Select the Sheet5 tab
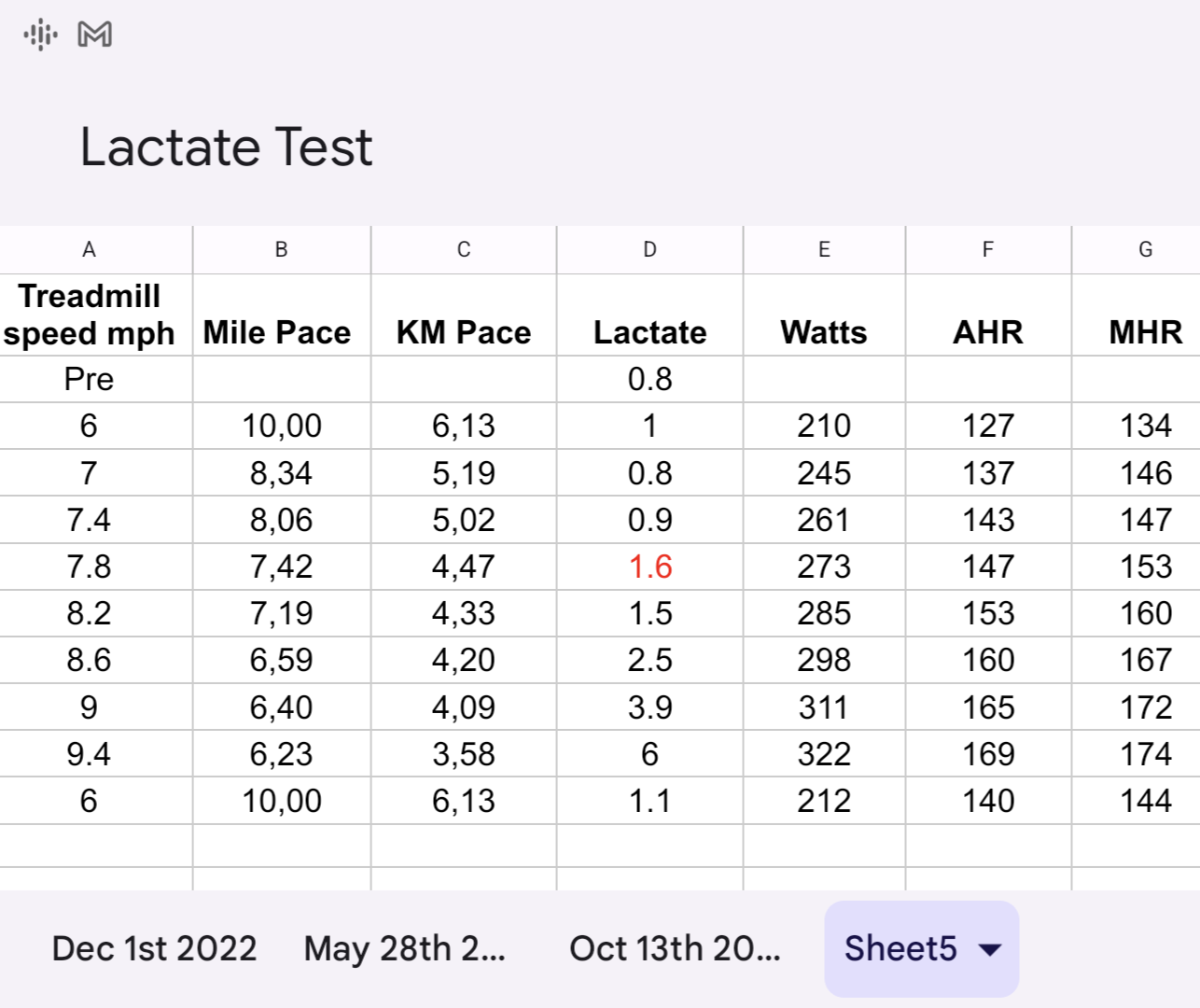1200x1008 pixels. [900, 948]
